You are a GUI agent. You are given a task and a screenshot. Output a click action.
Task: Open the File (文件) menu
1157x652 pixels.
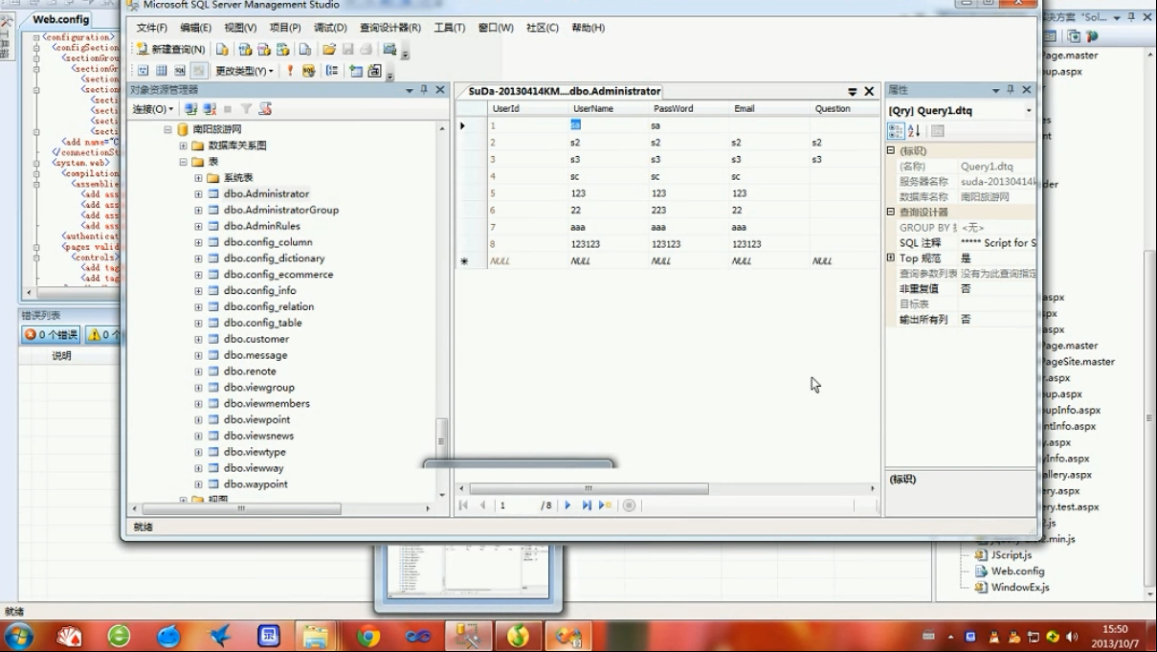[x=152, y=28]
